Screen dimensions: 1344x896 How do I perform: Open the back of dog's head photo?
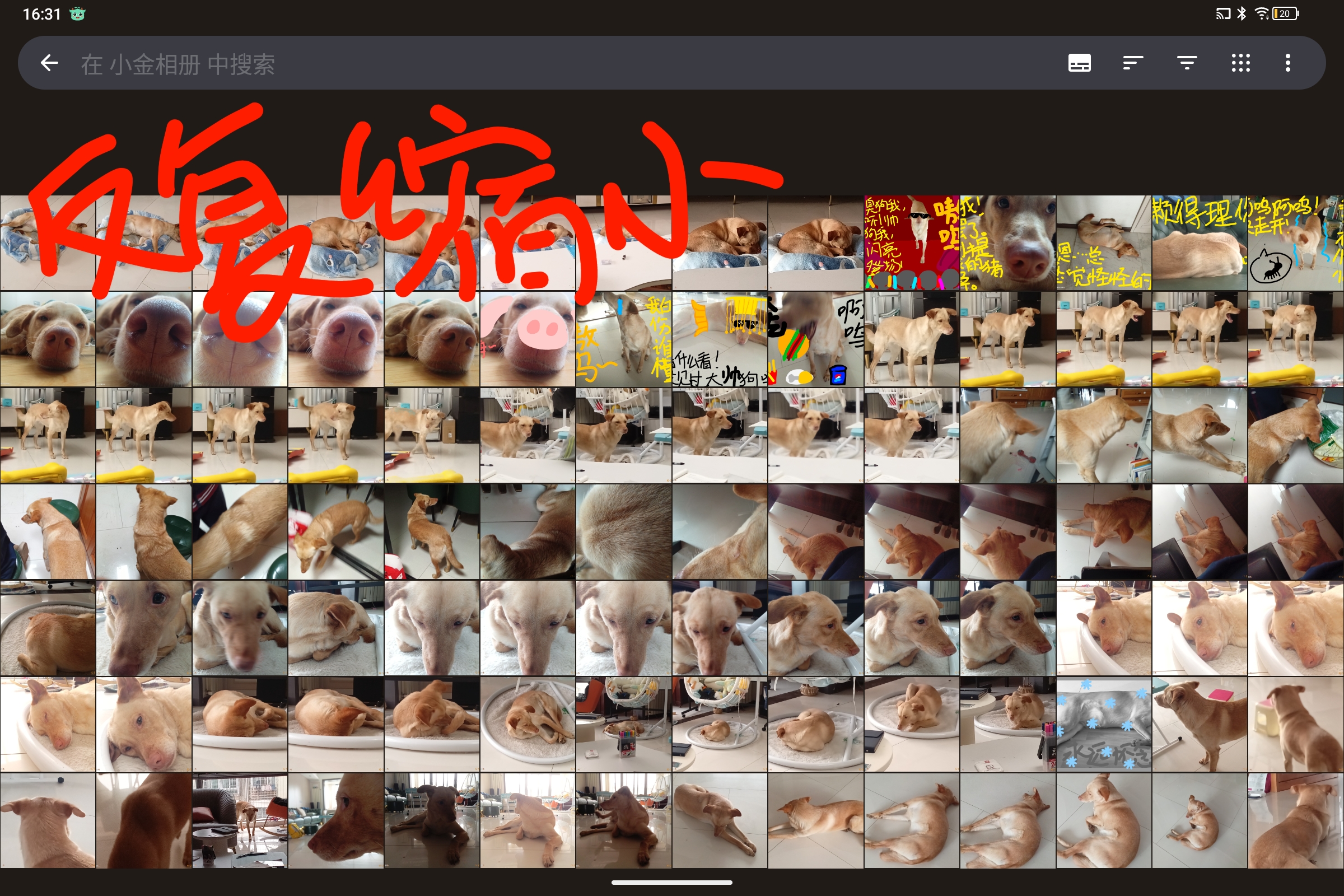coord(48,821)
